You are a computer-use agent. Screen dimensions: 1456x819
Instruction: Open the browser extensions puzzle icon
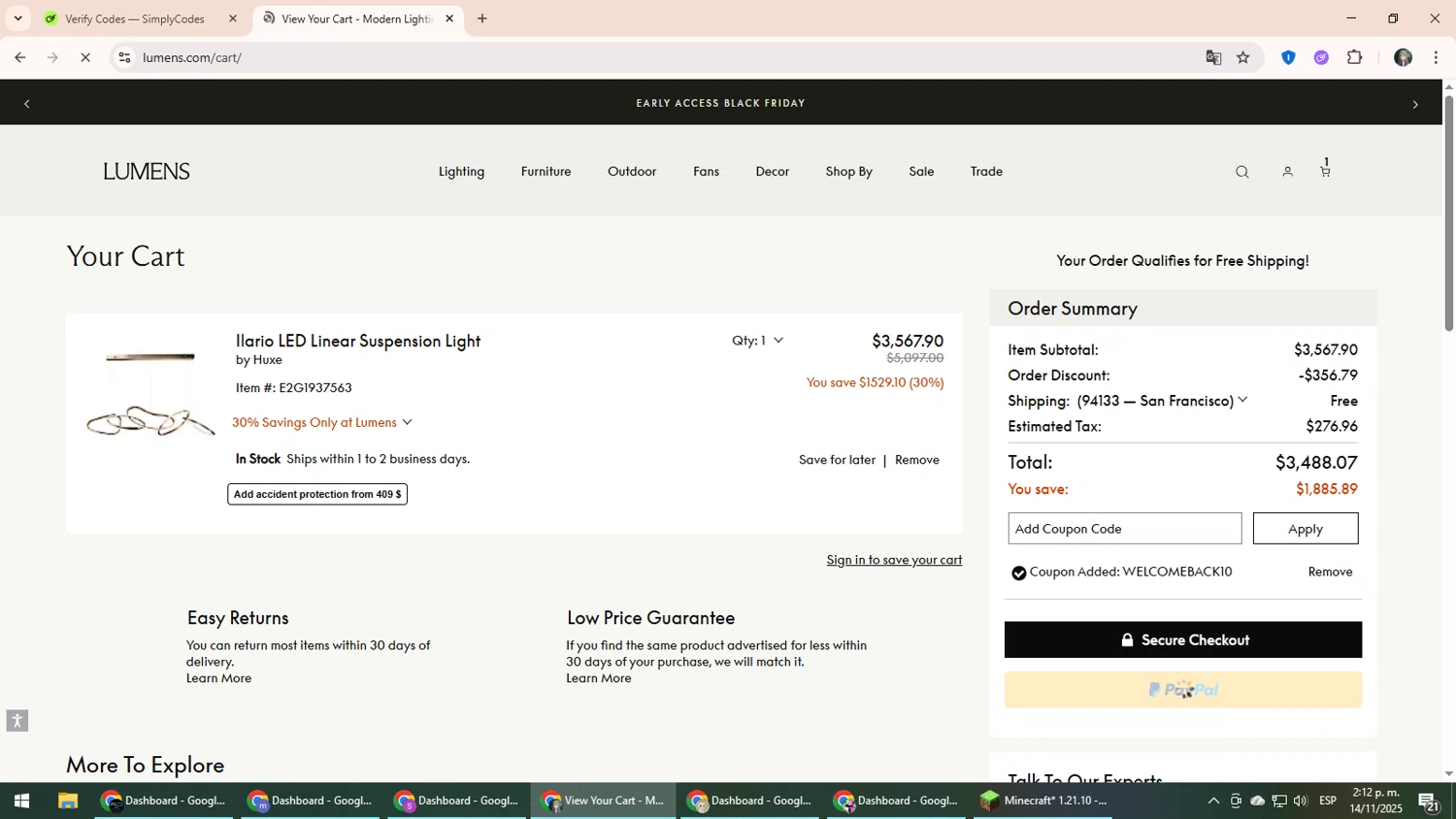tap(1355, 57)
